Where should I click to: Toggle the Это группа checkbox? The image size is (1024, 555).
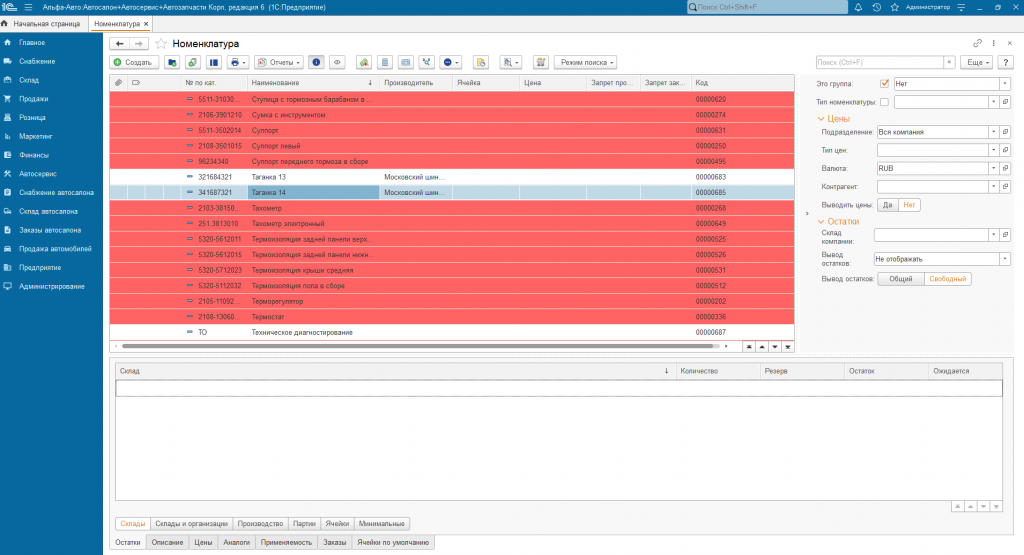[884, 84]
